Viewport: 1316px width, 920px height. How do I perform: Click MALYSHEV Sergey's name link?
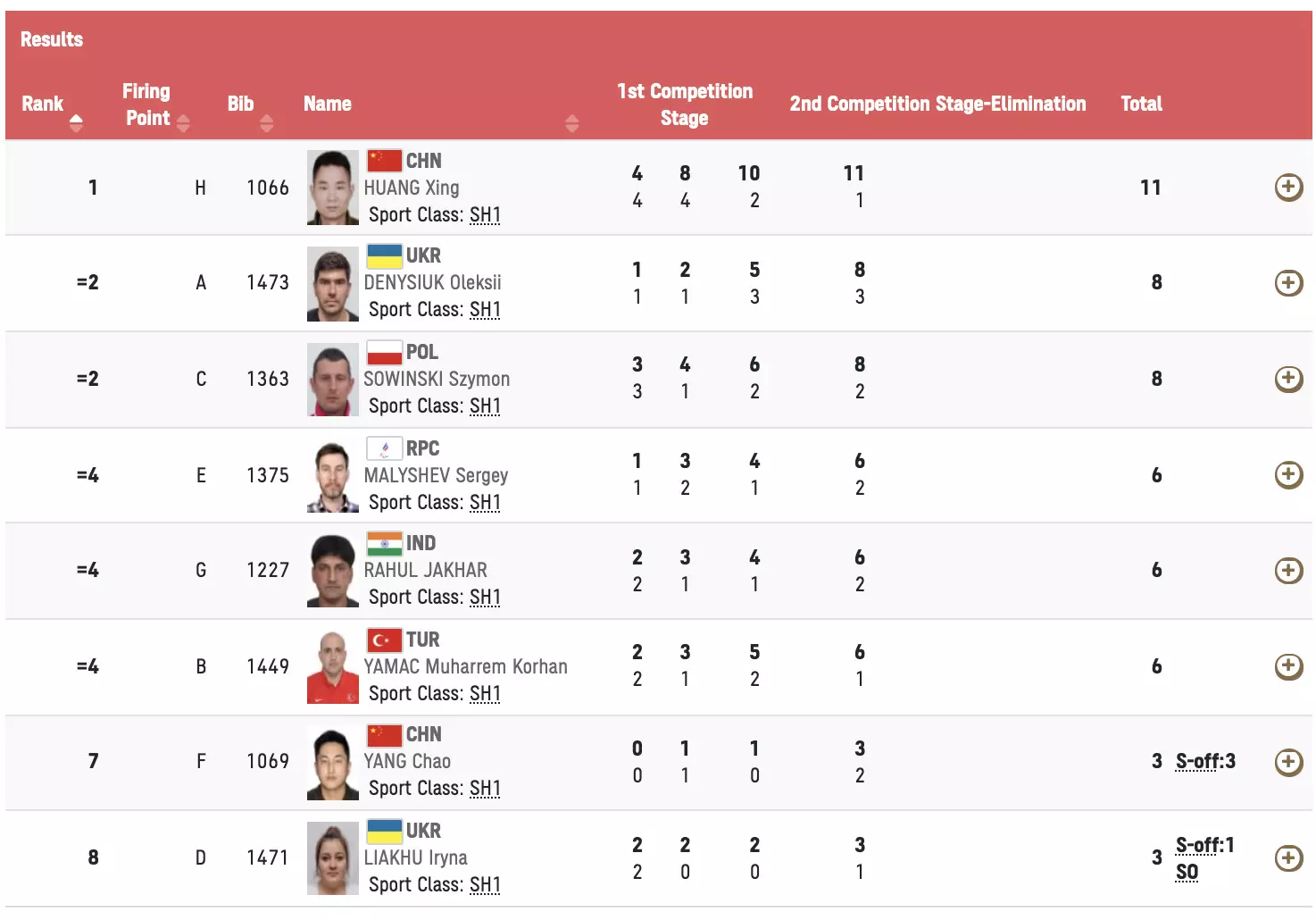tap(436, 475)
